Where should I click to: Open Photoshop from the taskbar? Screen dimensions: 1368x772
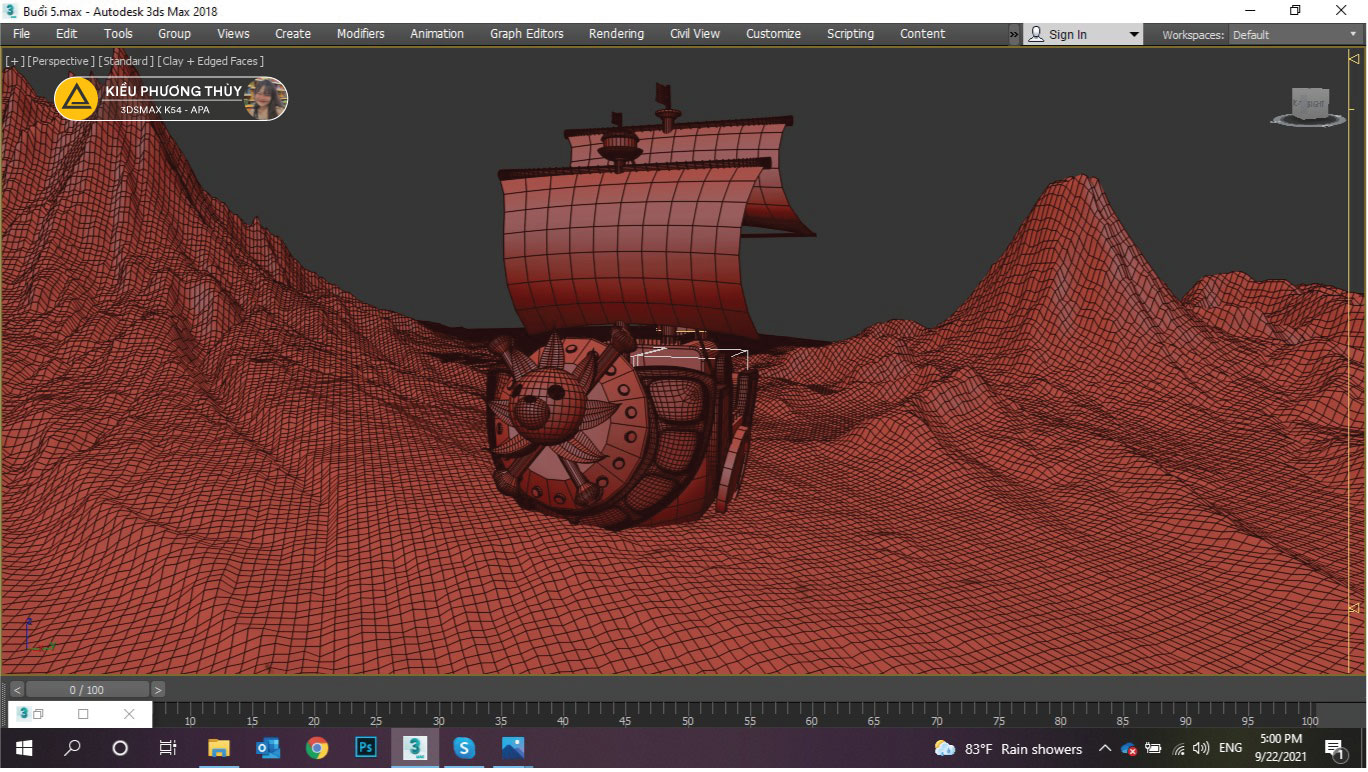pos(366,748)
